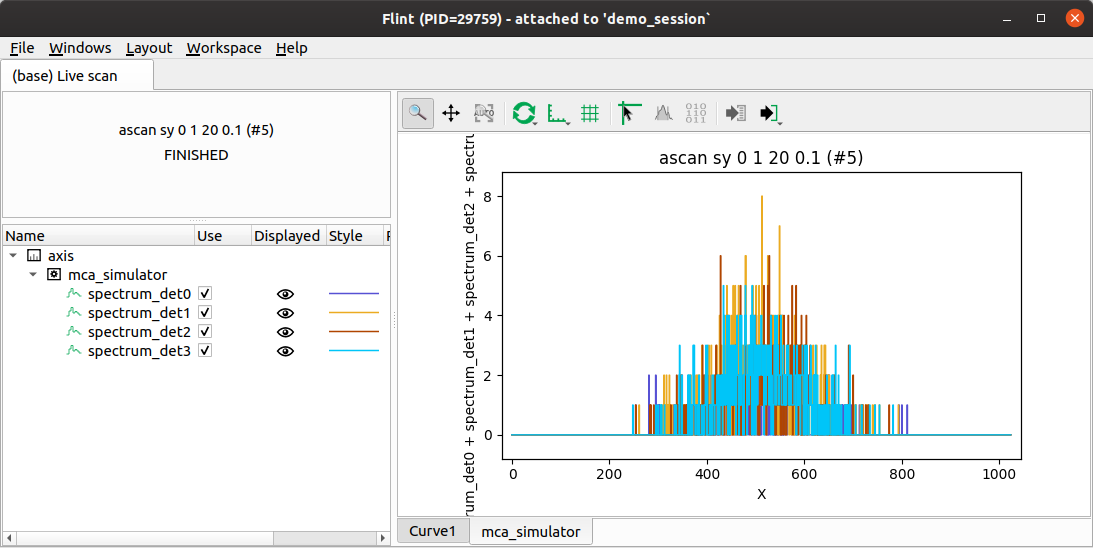Viewport: 1093px width, 548px height.
Task: Enable the crosshair cursor tool
Action: (629, 113)
